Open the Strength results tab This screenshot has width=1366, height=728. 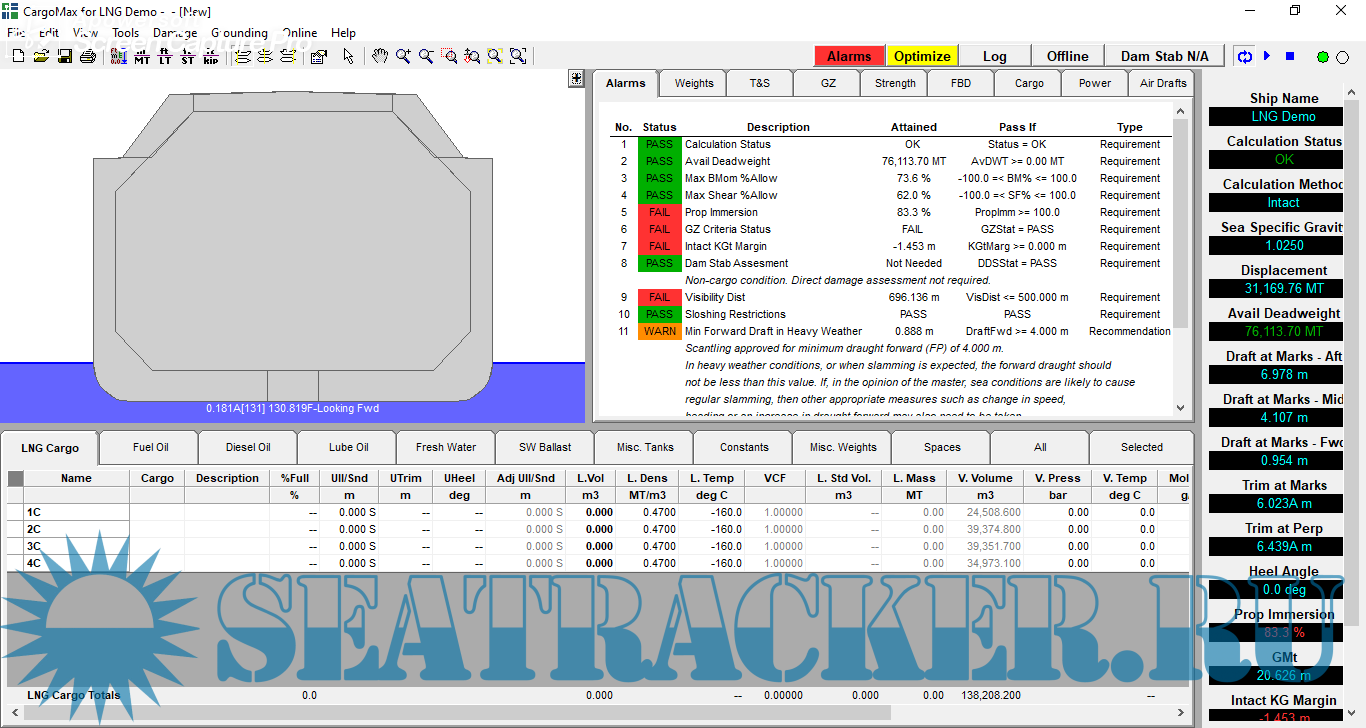(x=895, y=83)
